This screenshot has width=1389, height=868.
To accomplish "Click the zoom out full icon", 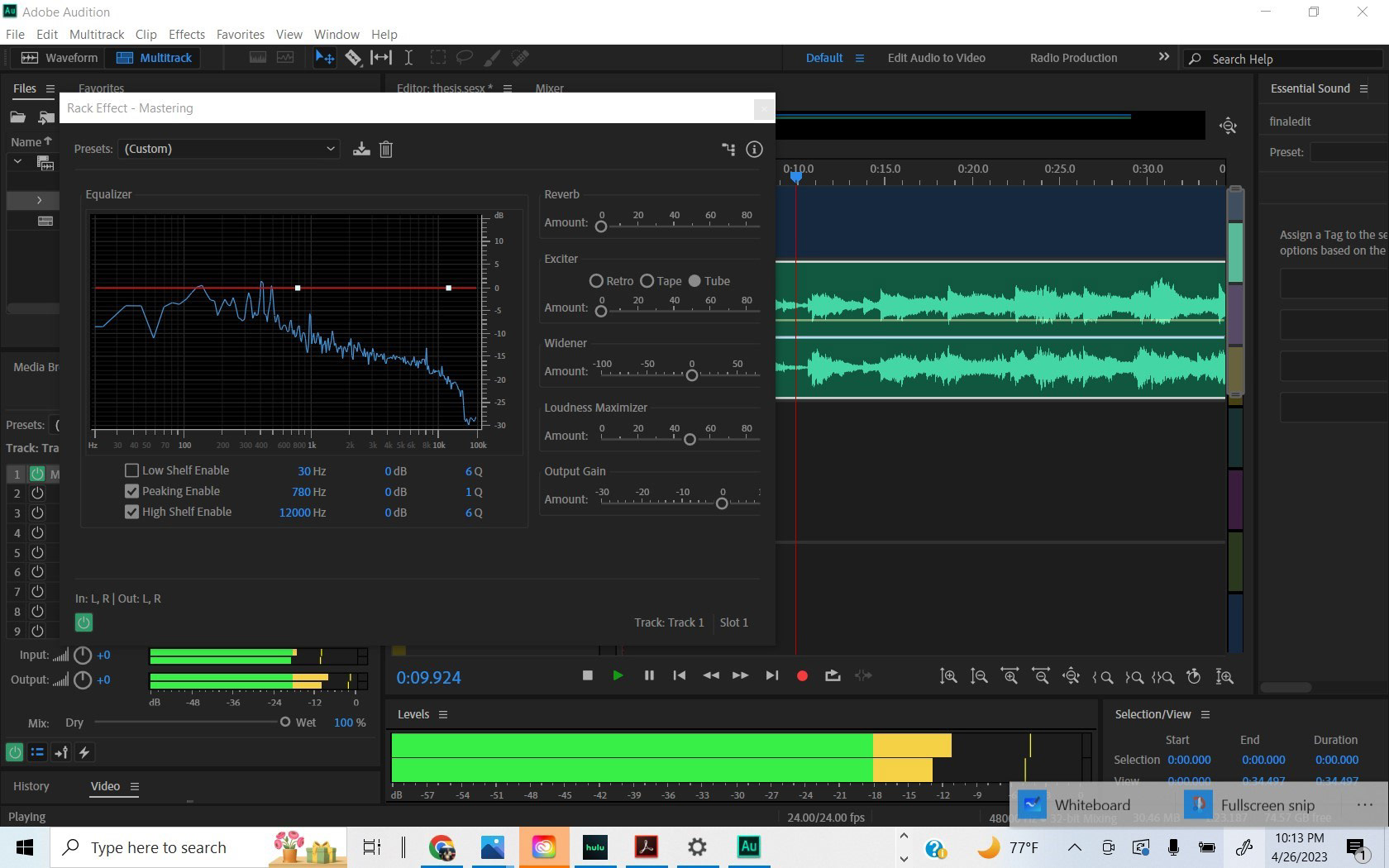I will pyautogui.click(x=1071, y=676).
